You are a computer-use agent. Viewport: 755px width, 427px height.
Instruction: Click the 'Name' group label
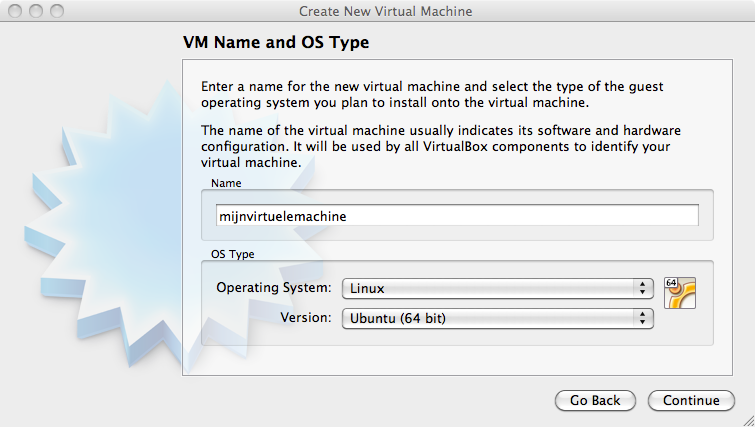click(226, 183)
